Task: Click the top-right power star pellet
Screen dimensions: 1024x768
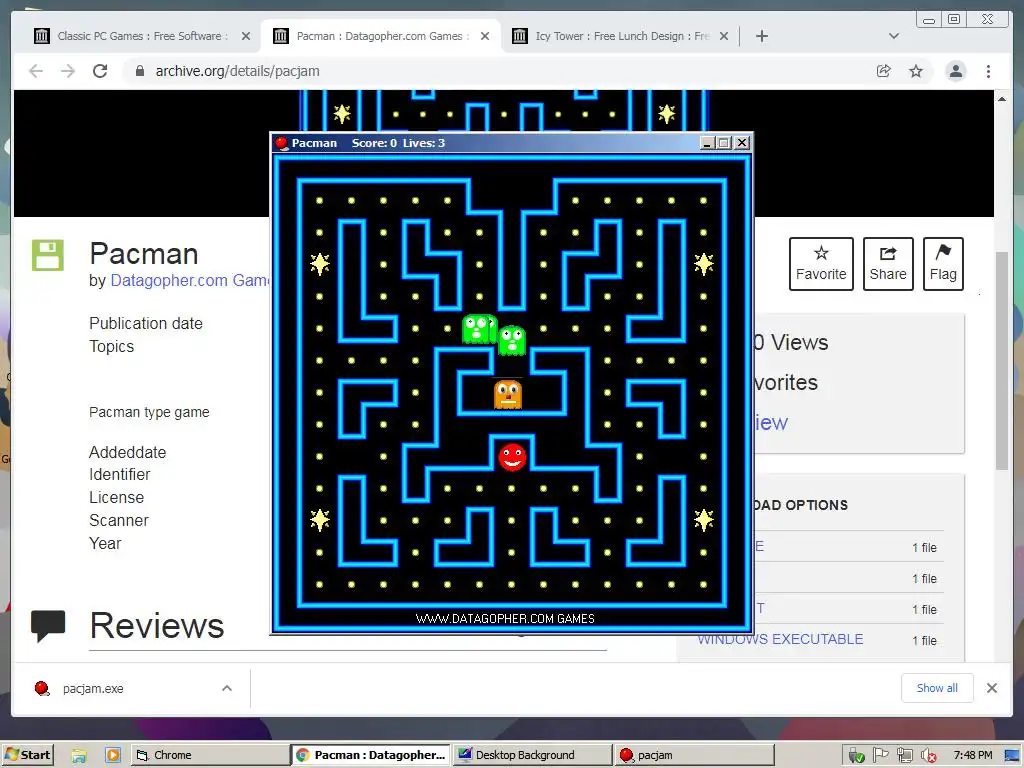Action: 703,264
